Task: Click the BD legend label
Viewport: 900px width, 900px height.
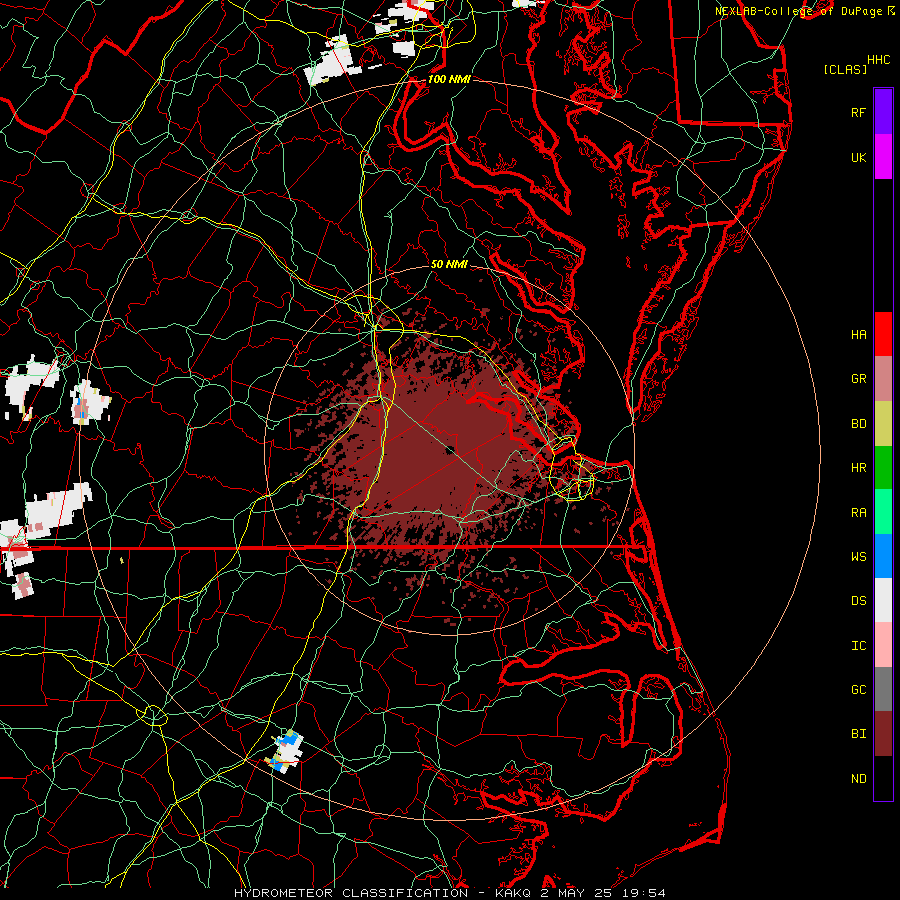Action: click(x=859, y=424)
